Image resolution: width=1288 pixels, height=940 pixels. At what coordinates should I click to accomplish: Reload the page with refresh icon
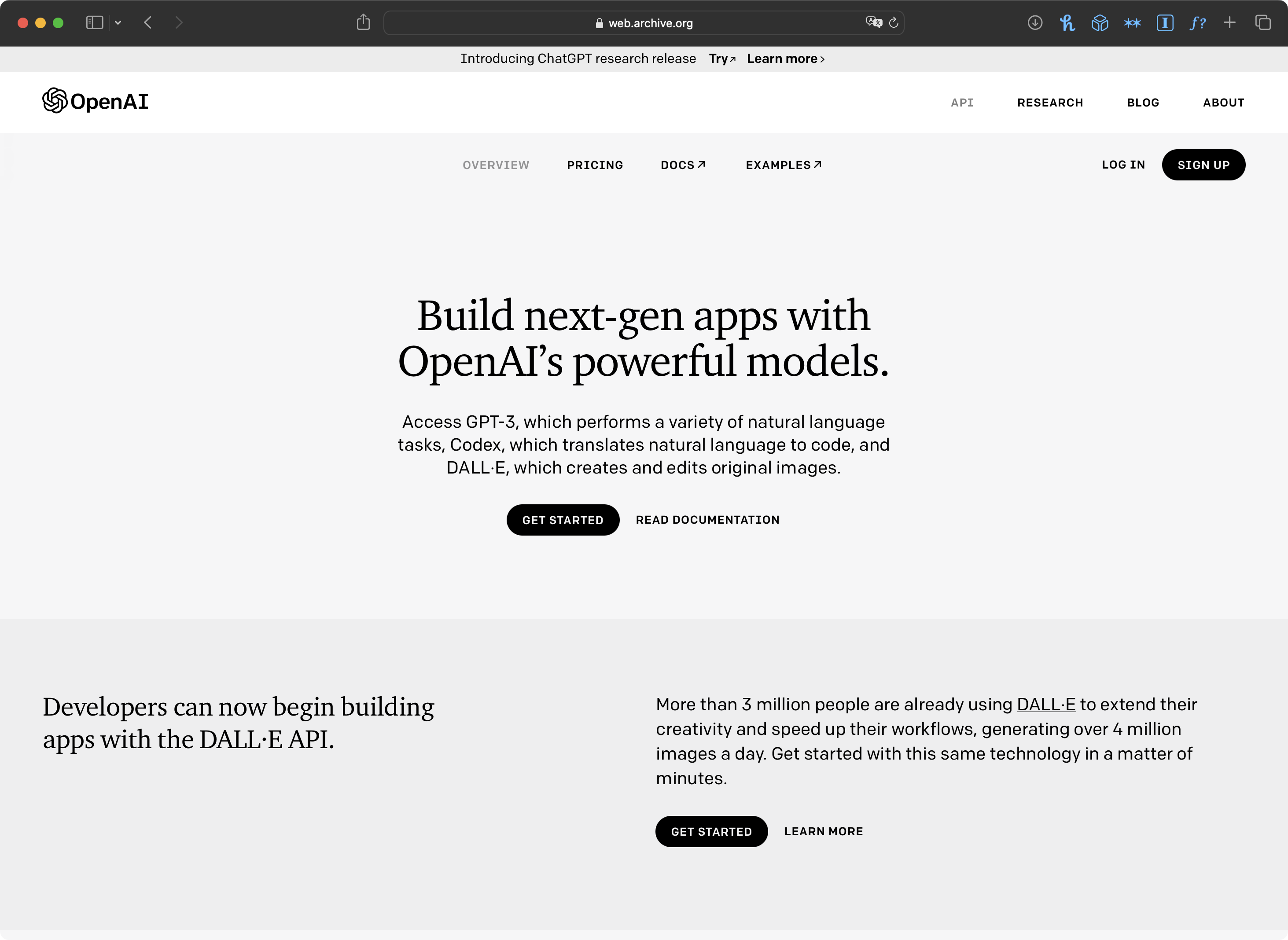pyautogui.click(x=894, y=23)
